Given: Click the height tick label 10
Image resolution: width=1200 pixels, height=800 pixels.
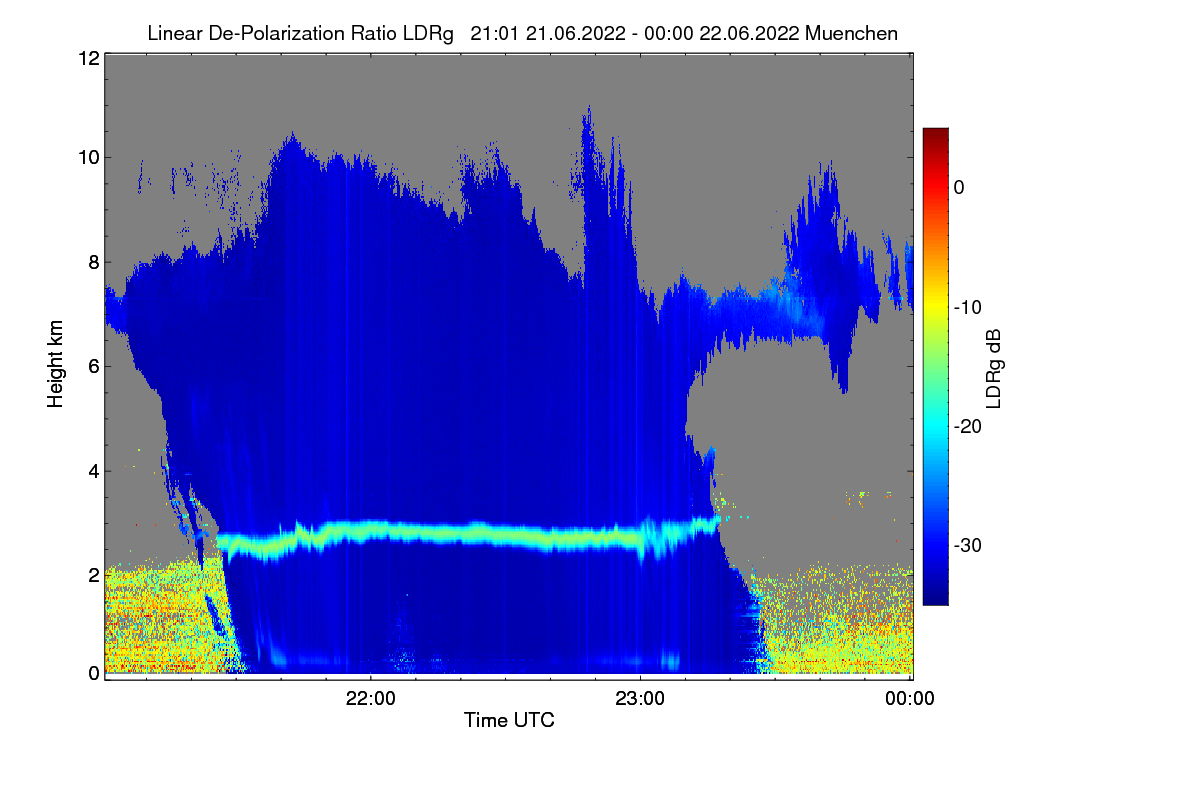Looking at the screenshot, I should tap(87, 157).
